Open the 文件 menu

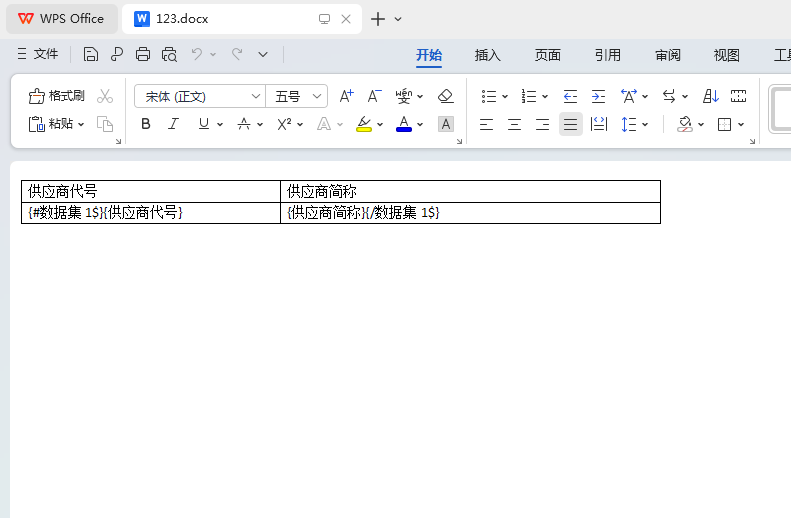coord(37,54)
